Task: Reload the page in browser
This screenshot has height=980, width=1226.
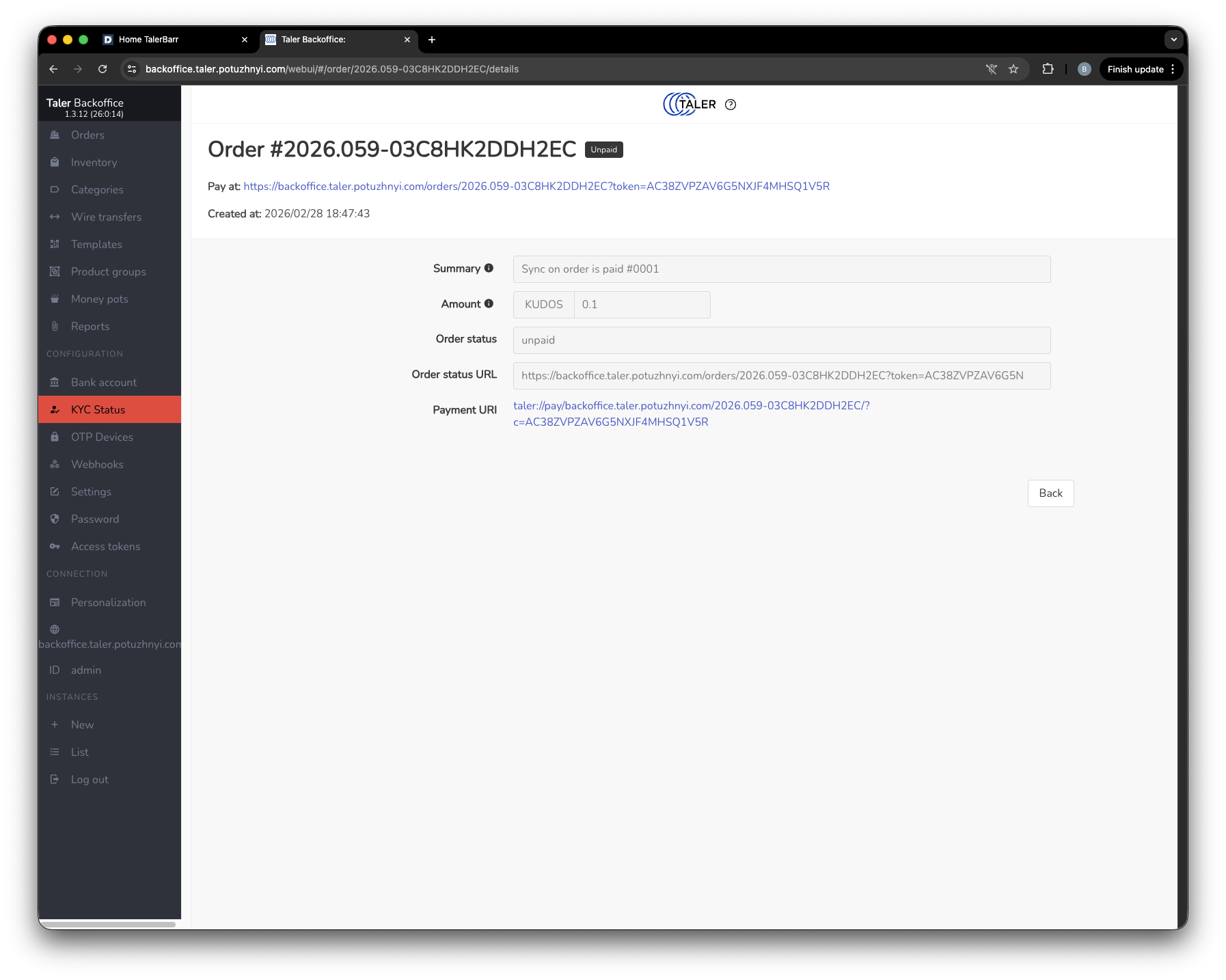Action: tap(103, 69)
